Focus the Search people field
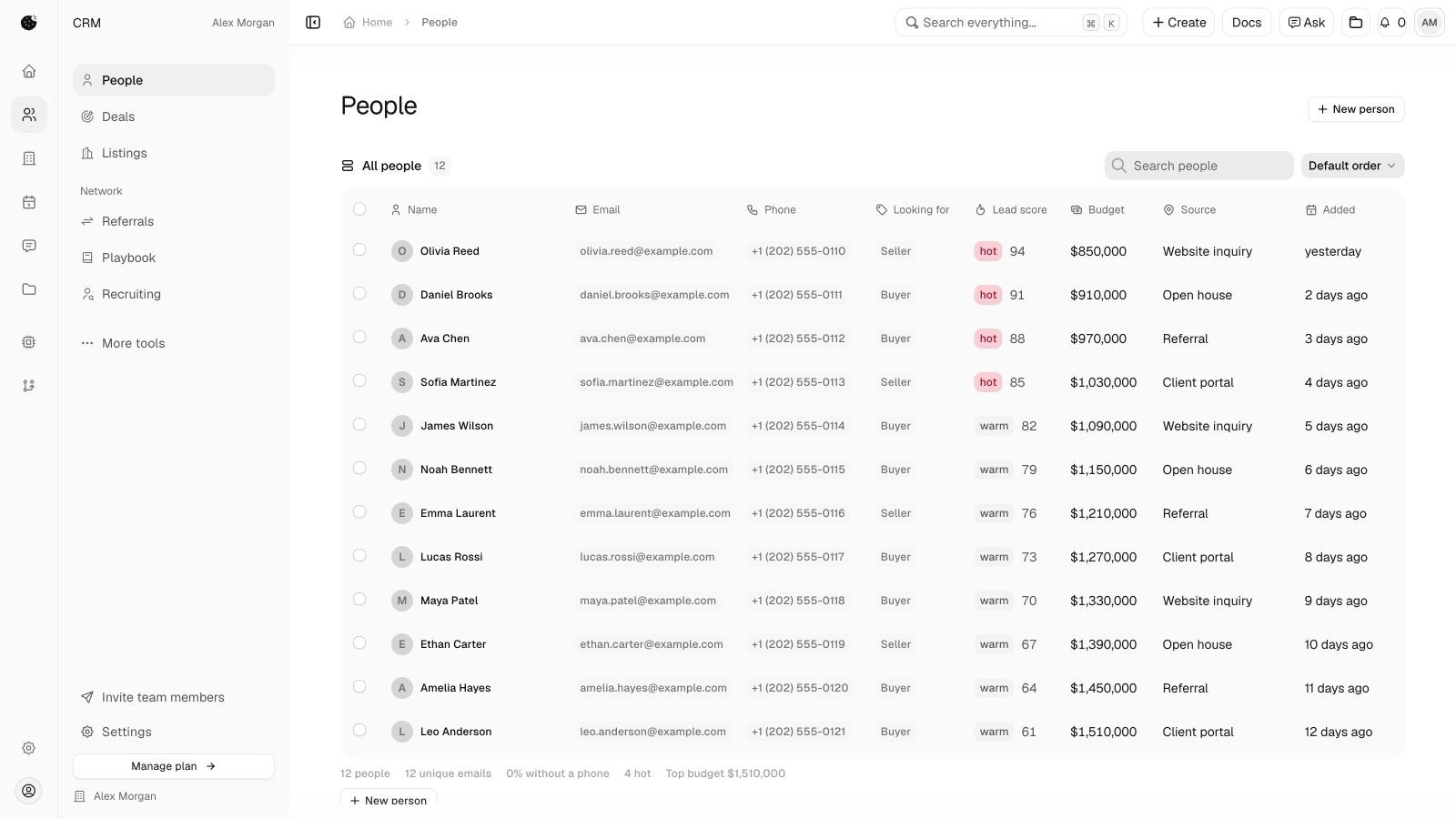 tap(1199, 166)
